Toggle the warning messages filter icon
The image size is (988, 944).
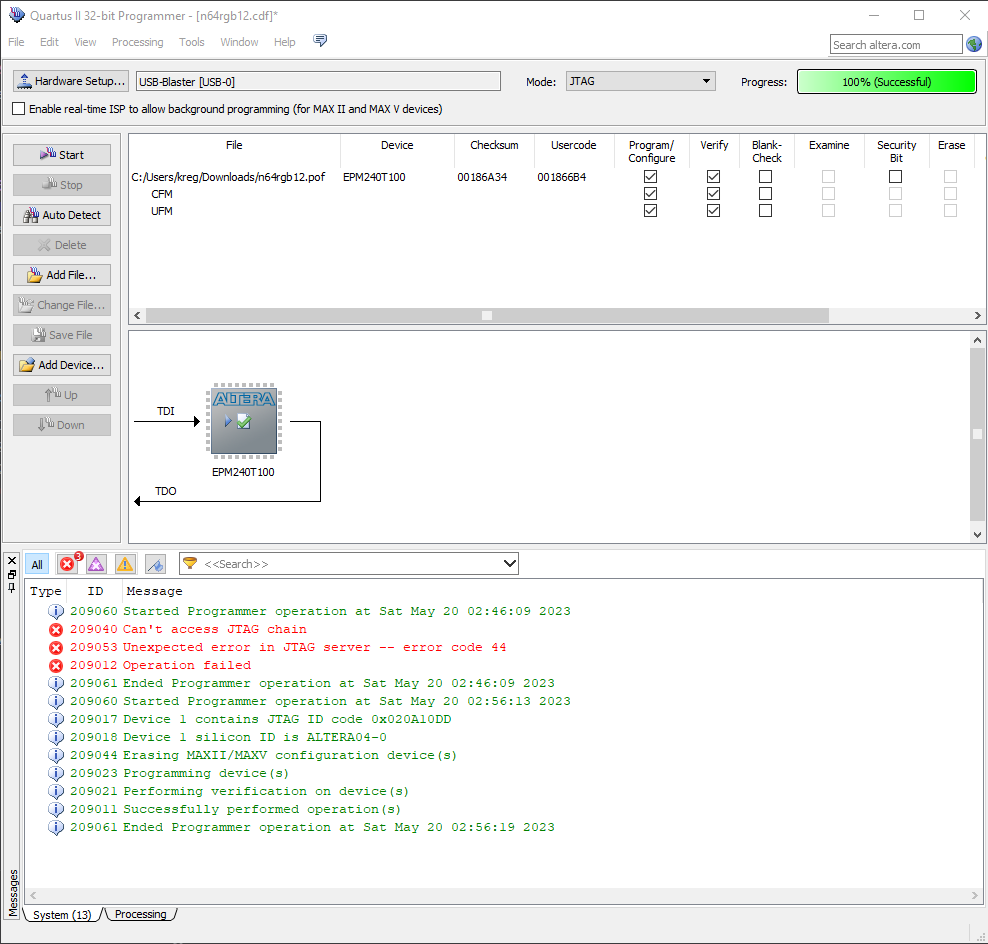click(x=125, y=564)
